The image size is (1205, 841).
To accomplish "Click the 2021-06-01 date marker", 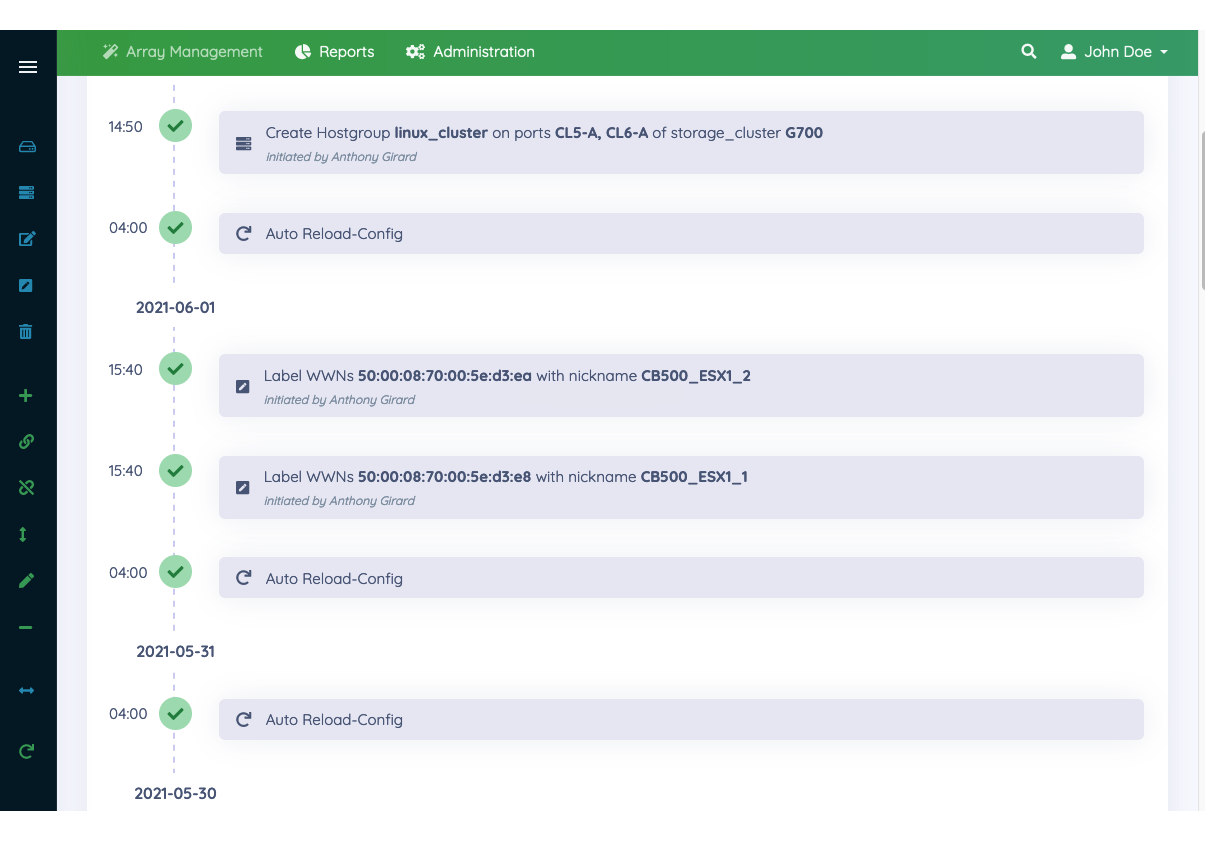I will click(x=176, y=308).
